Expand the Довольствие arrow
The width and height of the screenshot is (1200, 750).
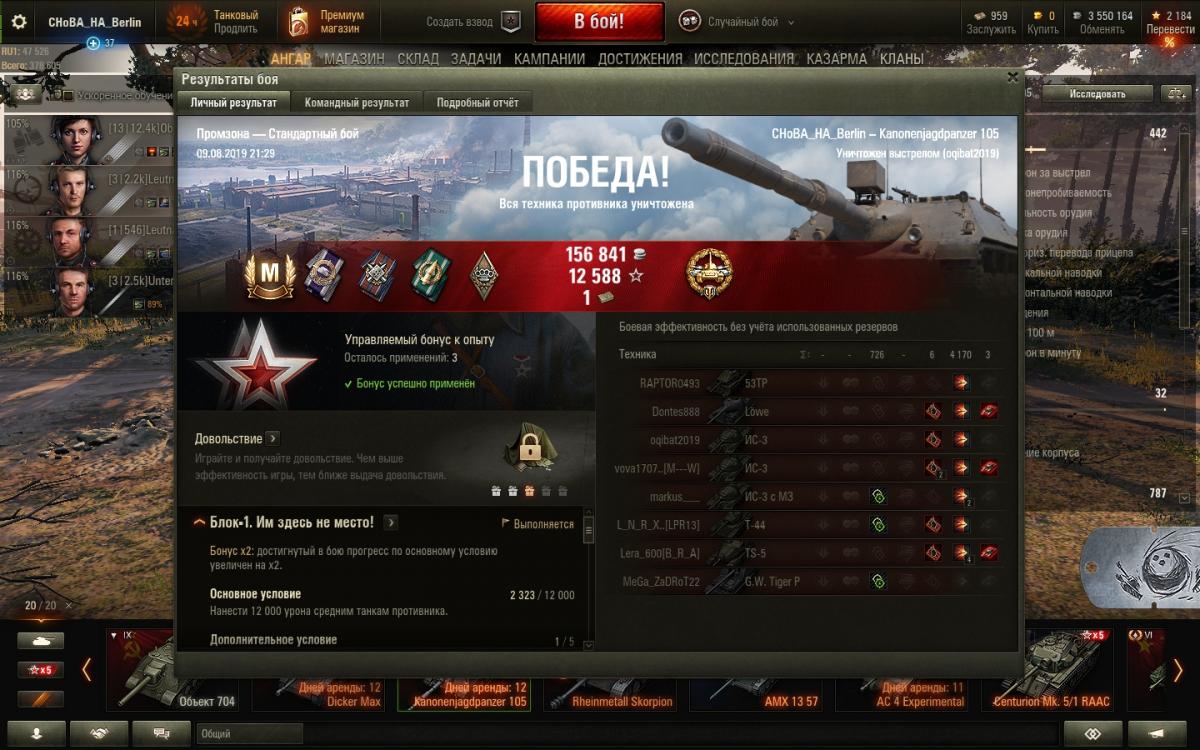(x=273, y=438)
